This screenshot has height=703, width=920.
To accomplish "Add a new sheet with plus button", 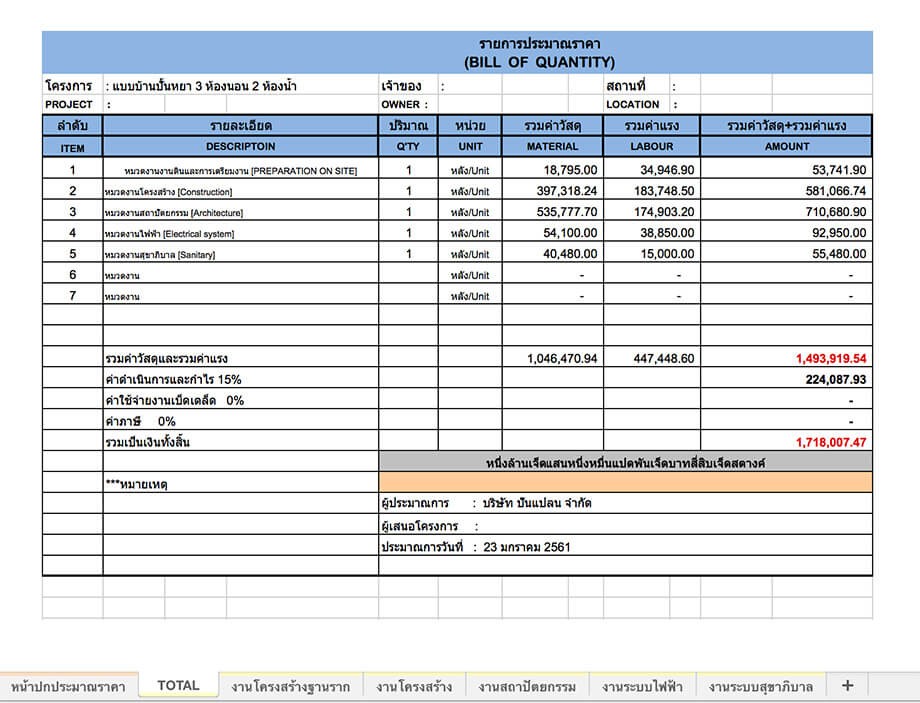I will [x=847, y=686].
